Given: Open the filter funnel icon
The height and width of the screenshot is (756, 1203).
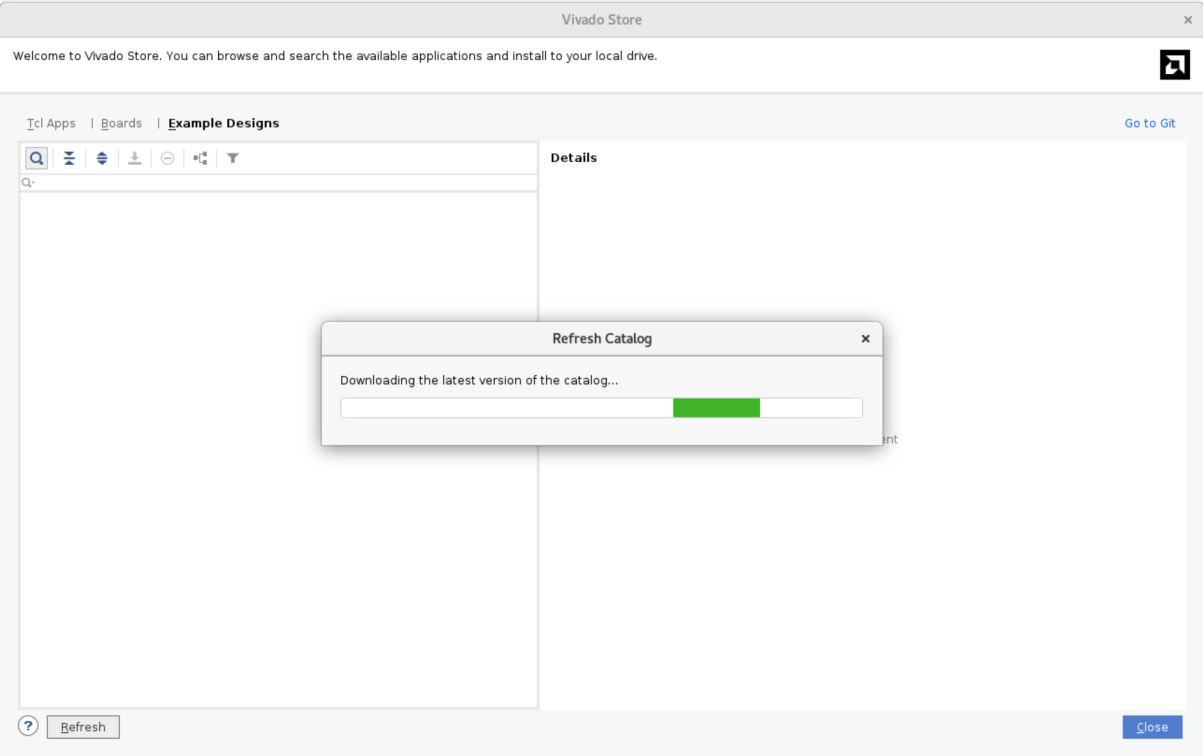Looking at the screenshot, I should [233, 158].
